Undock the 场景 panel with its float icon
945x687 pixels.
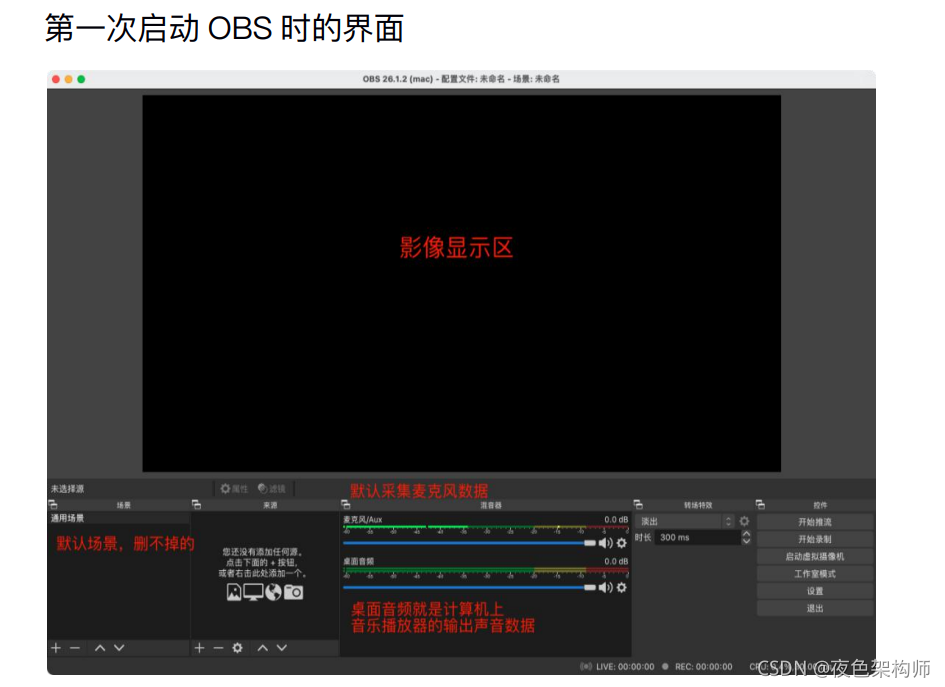point(53,504)
